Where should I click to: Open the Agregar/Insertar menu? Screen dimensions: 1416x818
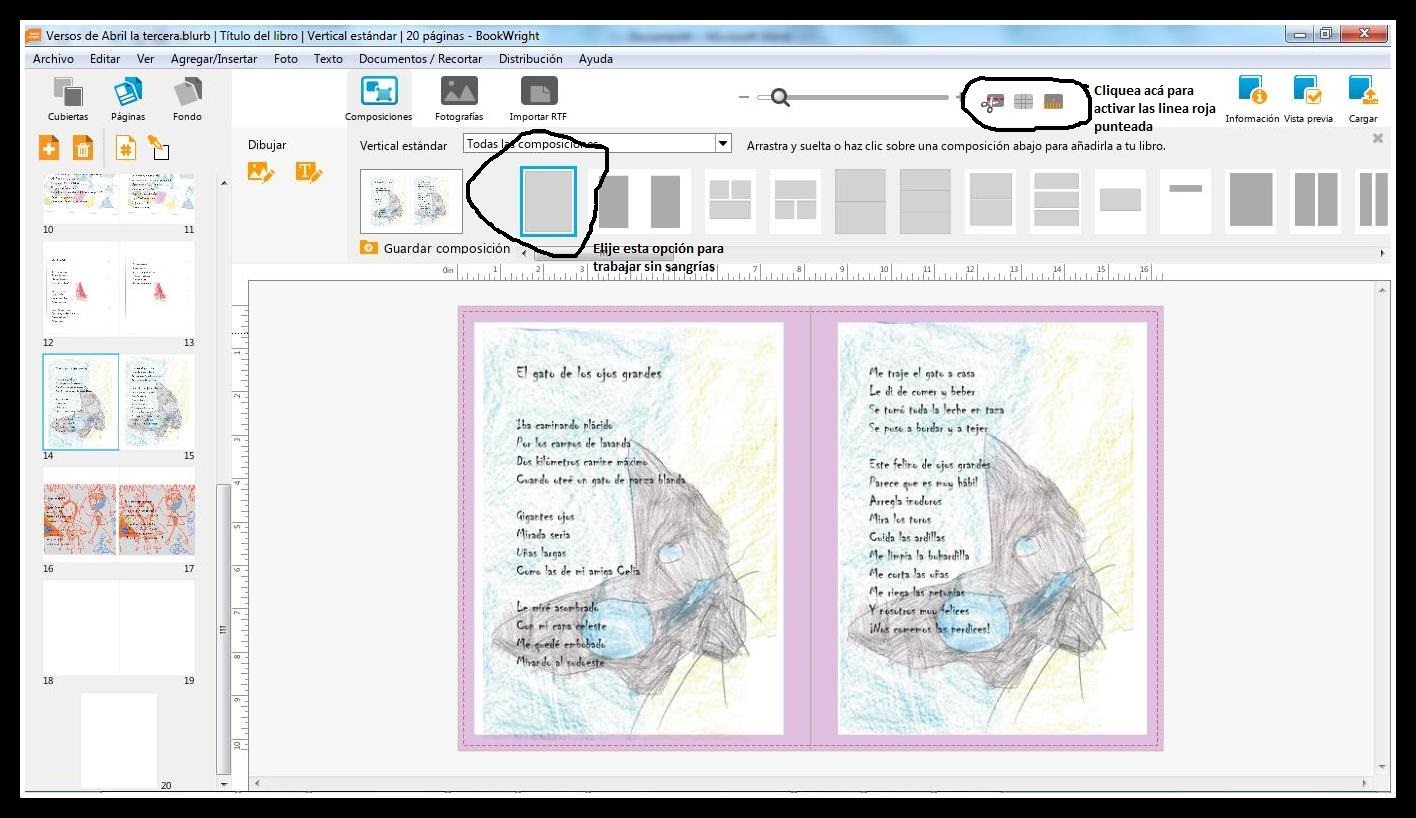coord(214,59)
